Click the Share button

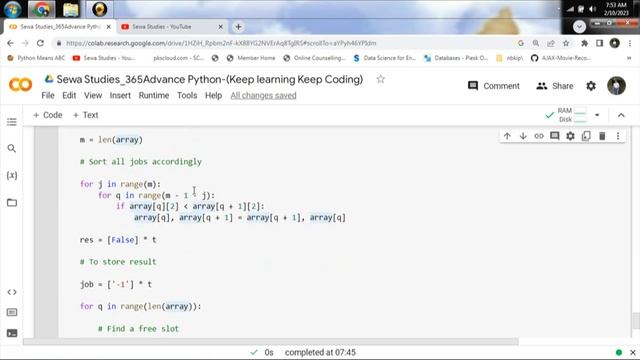click(x=555, y=86)
